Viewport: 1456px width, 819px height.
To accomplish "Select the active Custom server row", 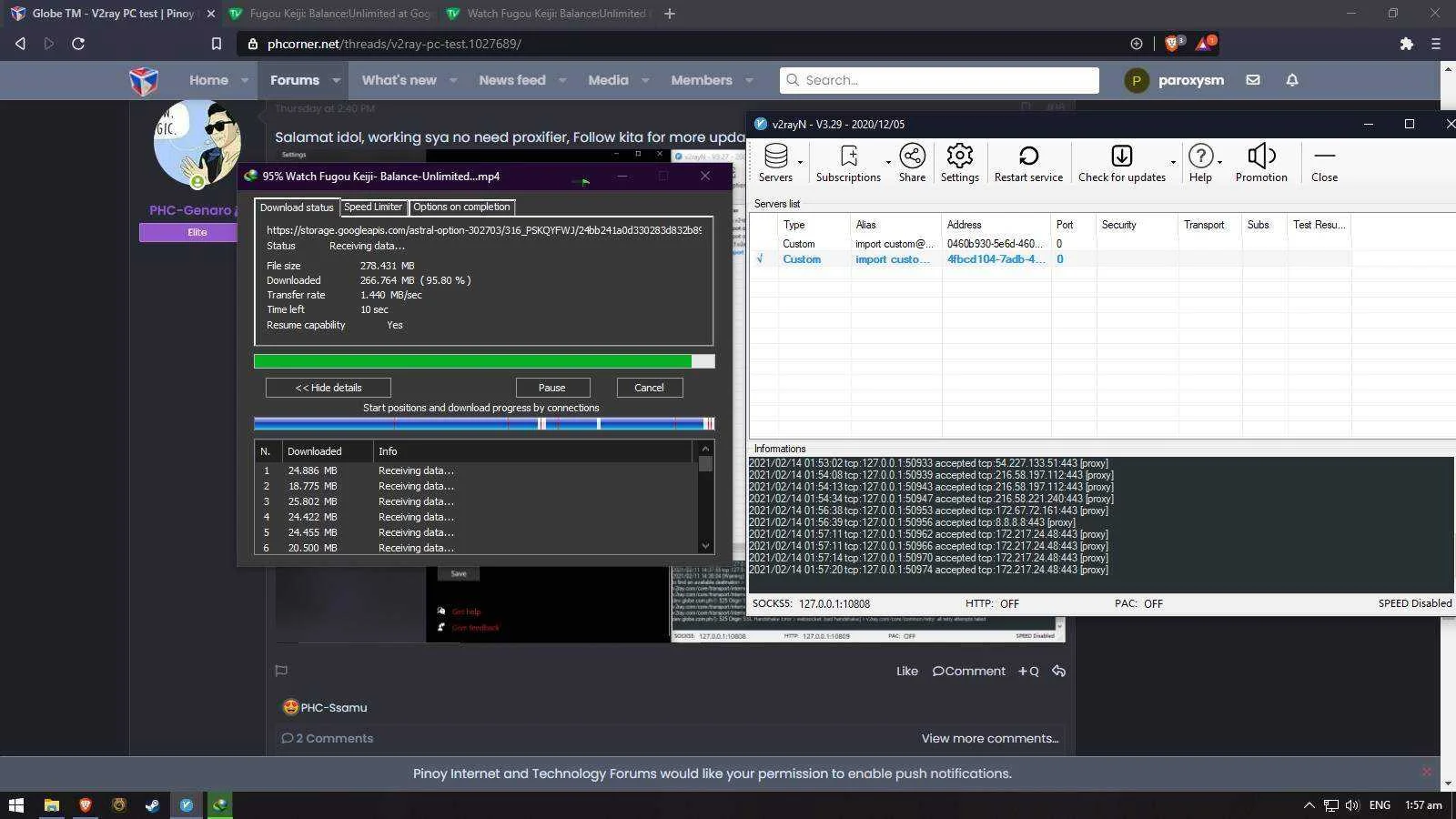I will click(1051, 259).
